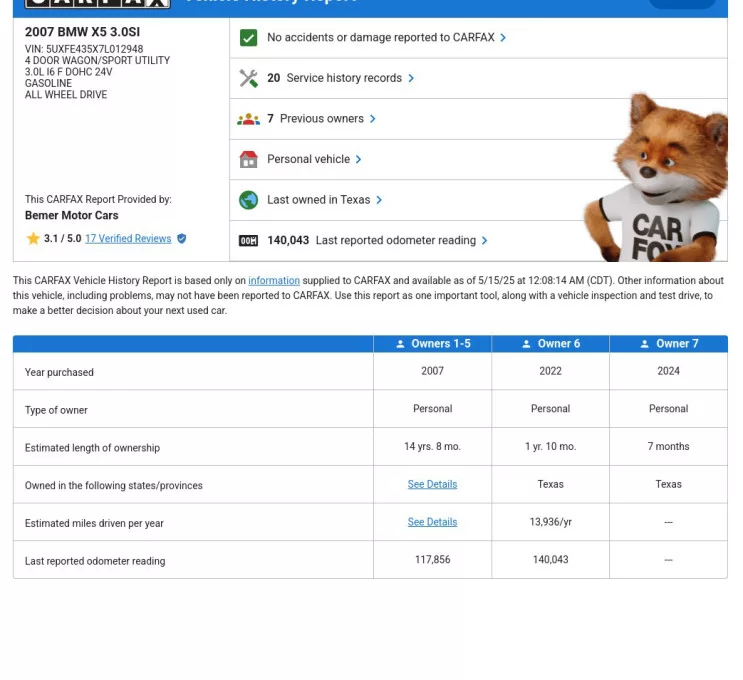Click the globe last-owned location icon
The width and height of the screenshot is (743, 680).
[x=249, y=200]
